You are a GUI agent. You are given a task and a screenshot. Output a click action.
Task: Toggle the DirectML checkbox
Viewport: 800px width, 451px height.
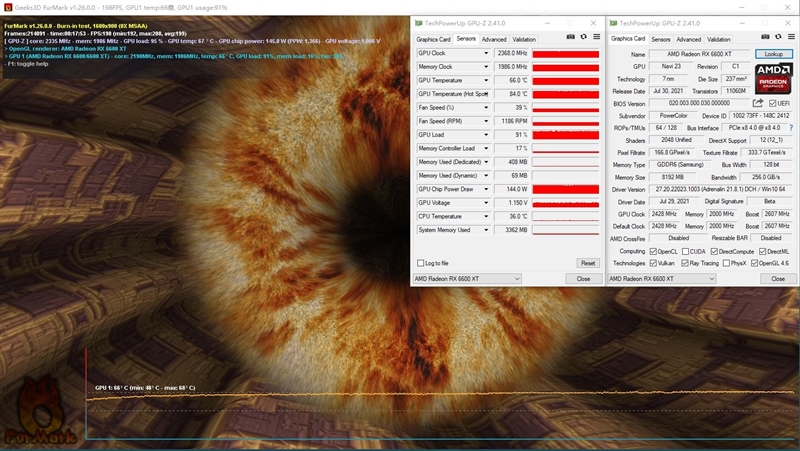click(x=762, y=252)
